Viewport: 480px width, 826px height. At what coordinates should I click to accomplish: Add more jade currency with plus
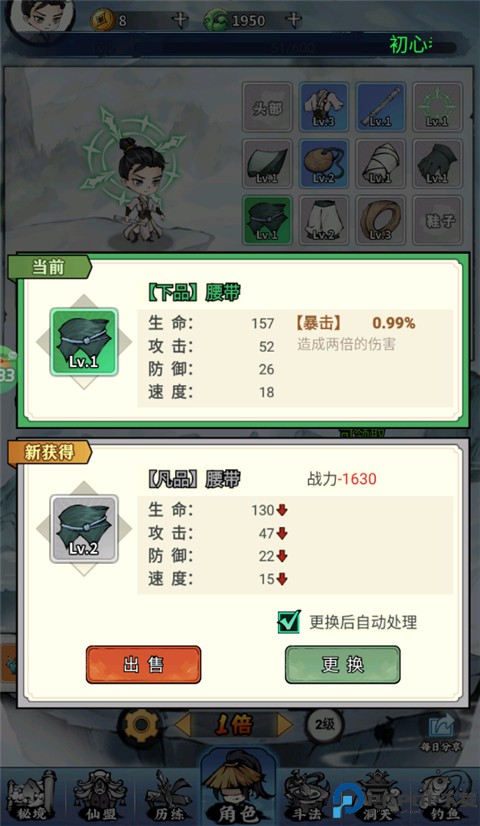pos(293,20)
